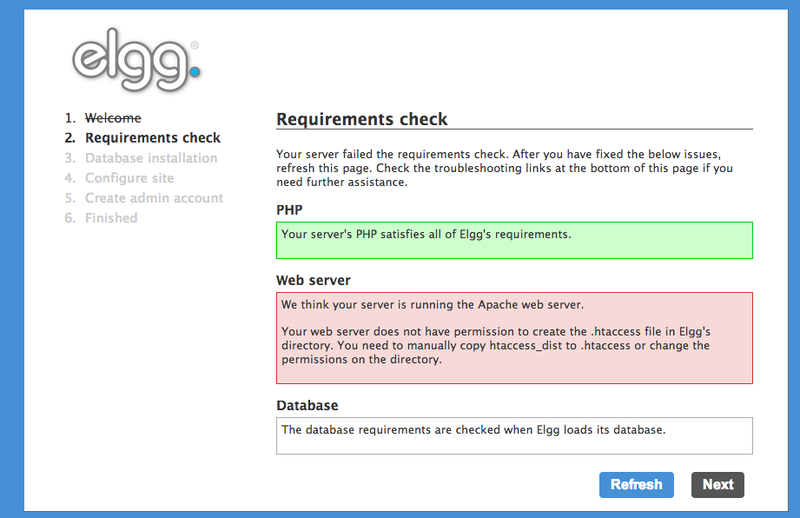Click the Elgg logo
Image resolution: width=800 pixels, height=518 pixels.
[x=136, y=60]
